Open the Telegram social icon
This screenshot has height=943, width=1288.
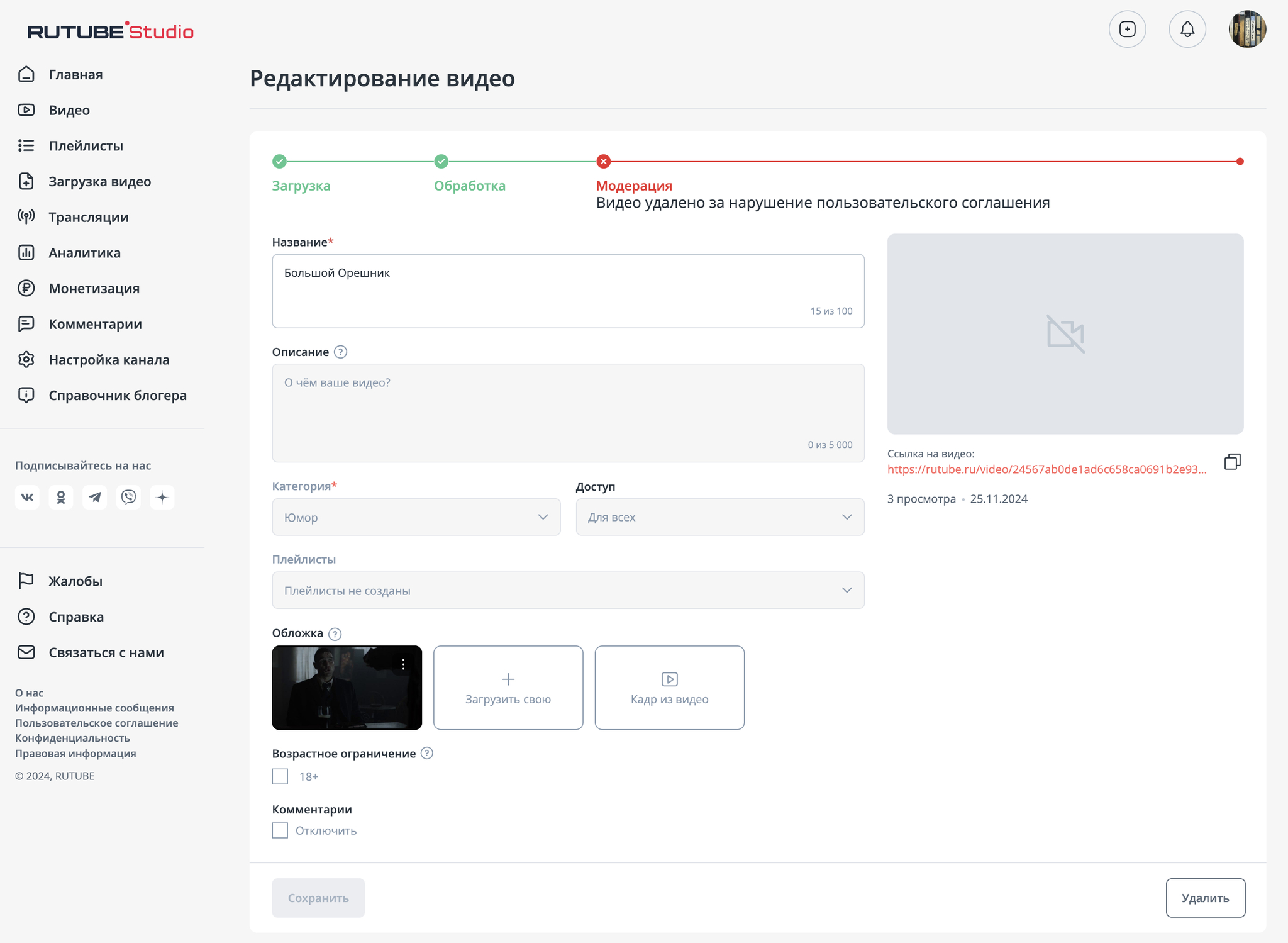94,497
